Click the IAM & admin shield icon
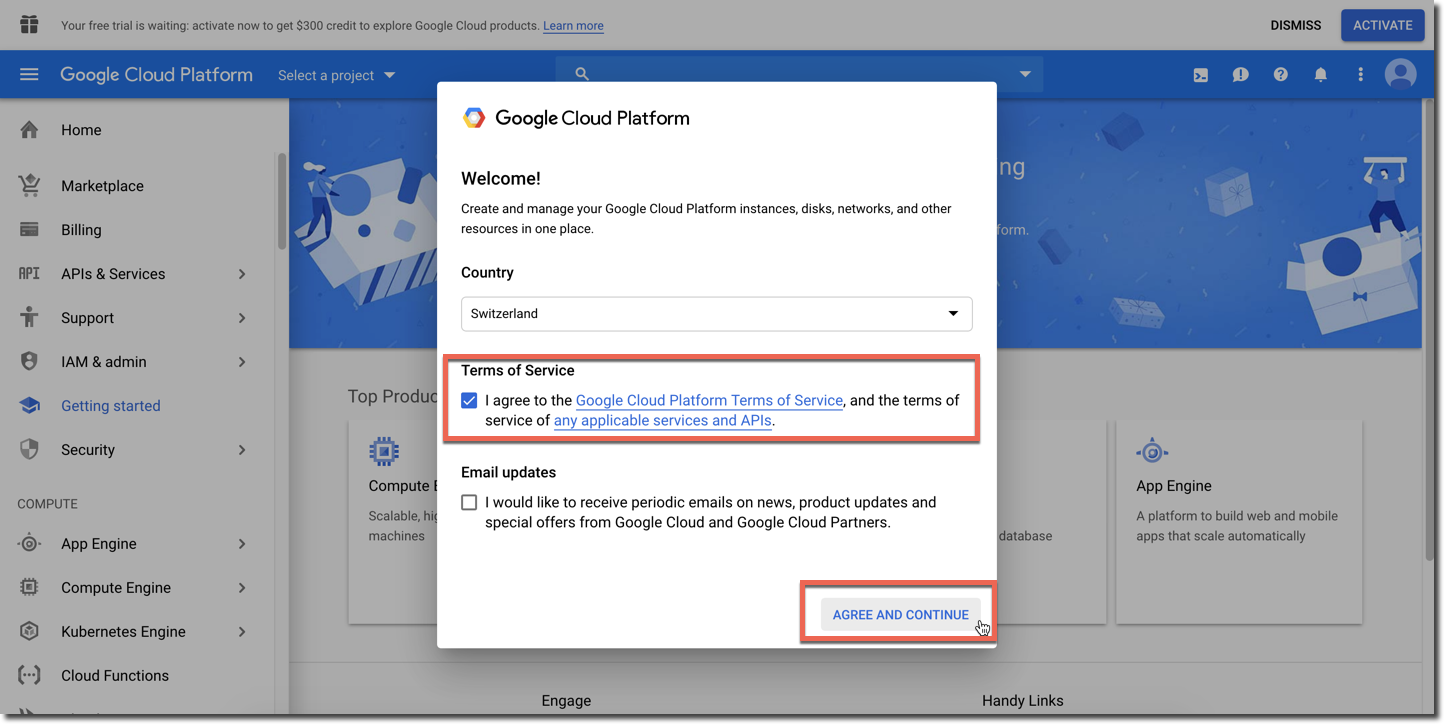Screen dimensions: 1444x724 [29, 362]
